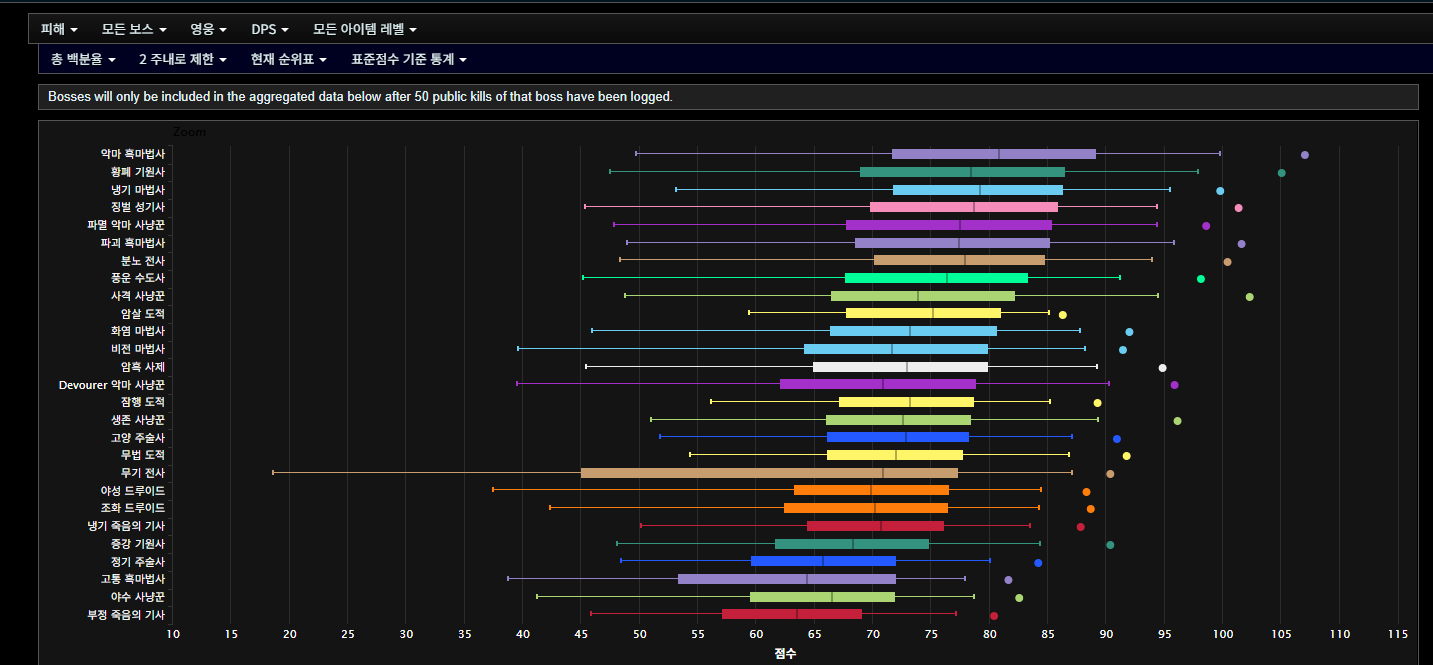This screenshot has width=1433, height=665.
Task: Click the Devourer 악마 사냥꾼 label
Action: point(111,385)
